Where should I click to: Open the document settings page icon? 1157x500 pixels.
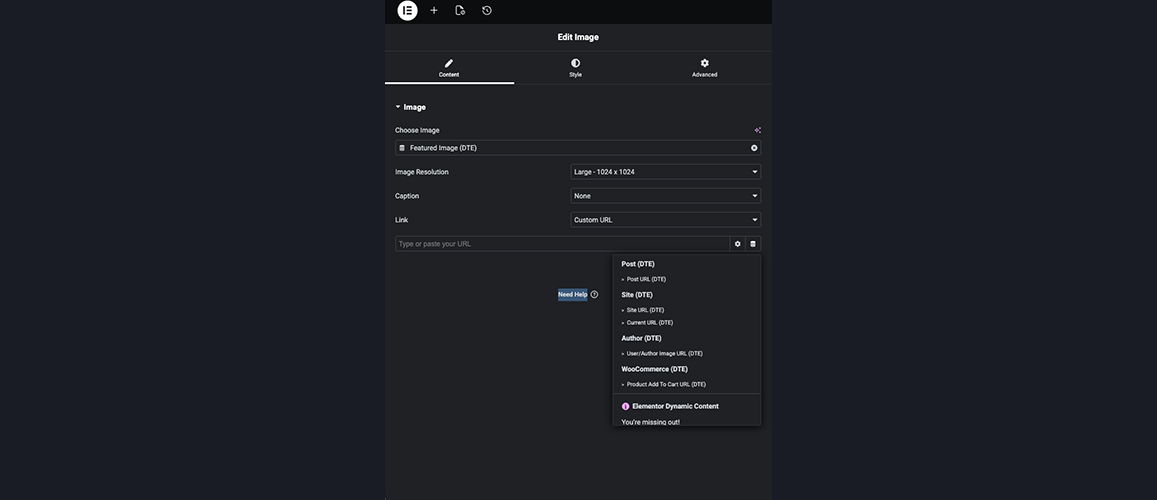click(460, 10)
